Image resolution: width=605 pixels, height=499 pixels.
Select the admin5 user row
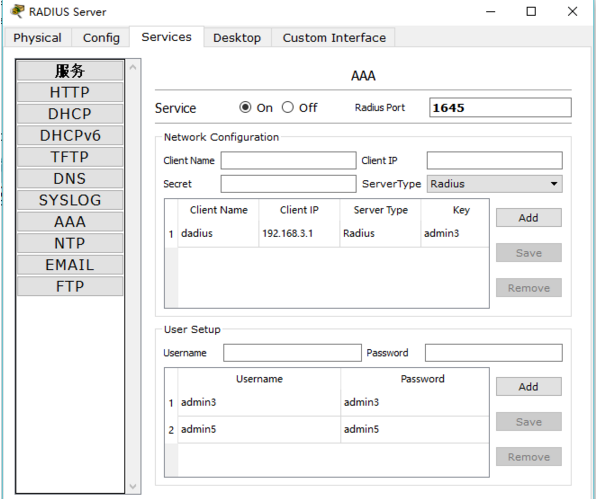pos(260,430)
